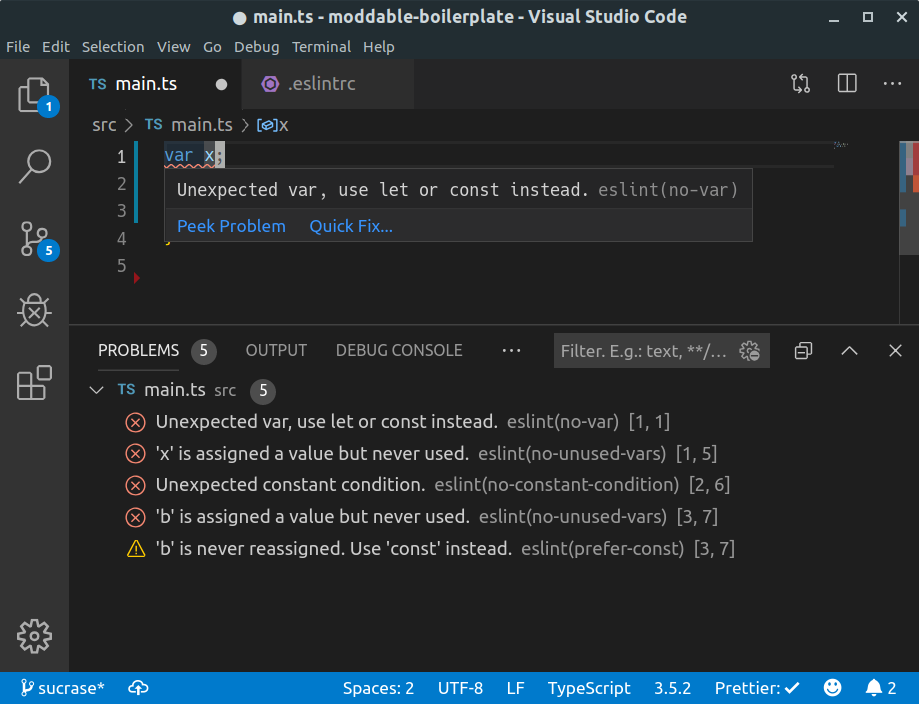The image size is (919, 704).
Task: Split the editor to the right
Action: click(x=847, y=84)
